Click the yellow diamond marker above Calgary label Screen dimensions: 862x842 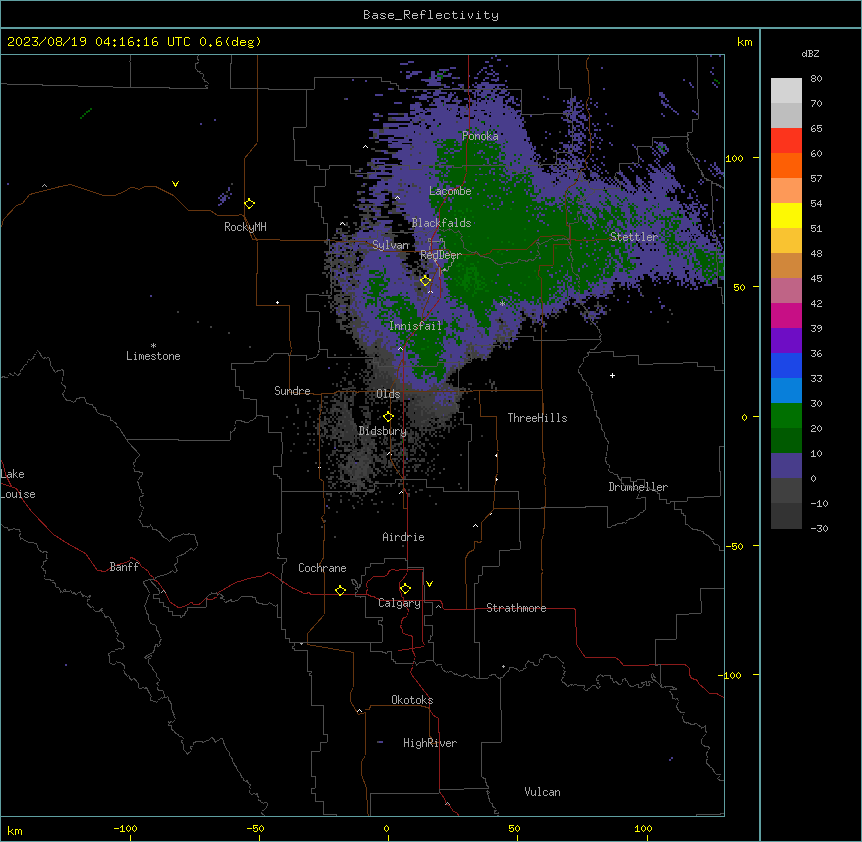[x=405, y=589]
